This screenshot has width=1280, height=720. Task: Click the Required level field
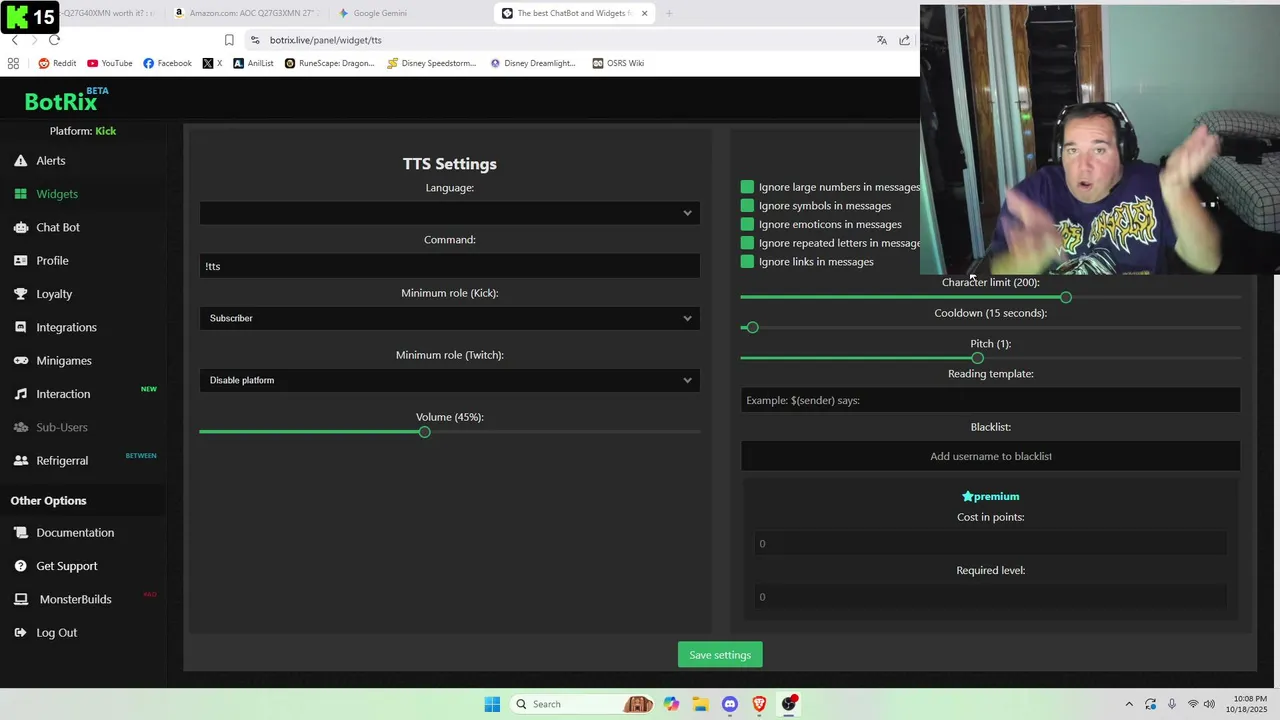point(990,597)
